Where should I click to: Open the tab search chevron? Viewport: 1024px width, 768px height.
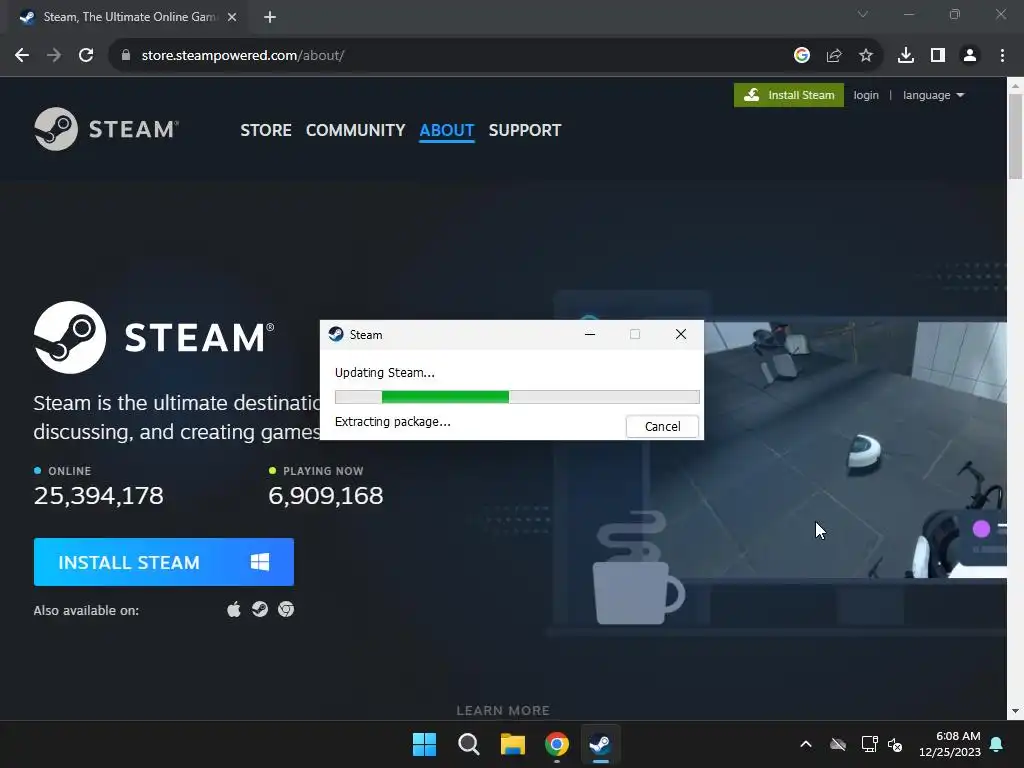tap(863, 14)
